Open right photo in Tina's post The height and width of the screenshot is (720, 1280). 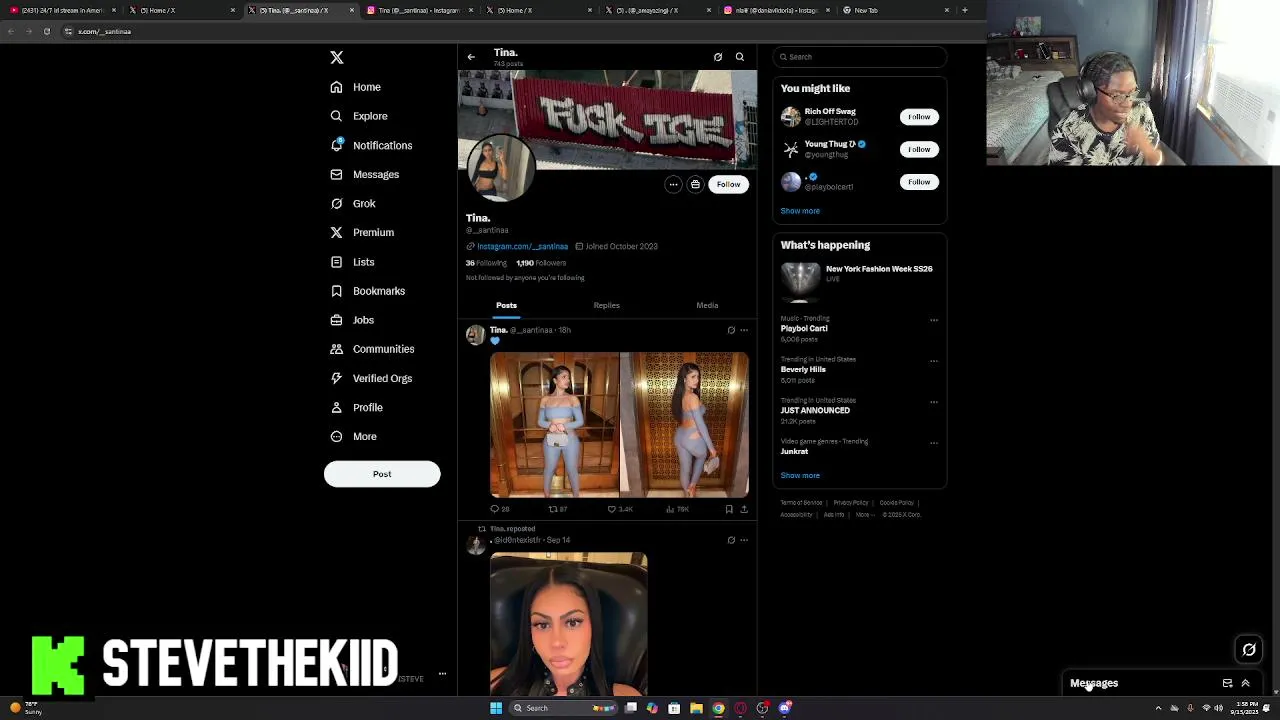684,424
